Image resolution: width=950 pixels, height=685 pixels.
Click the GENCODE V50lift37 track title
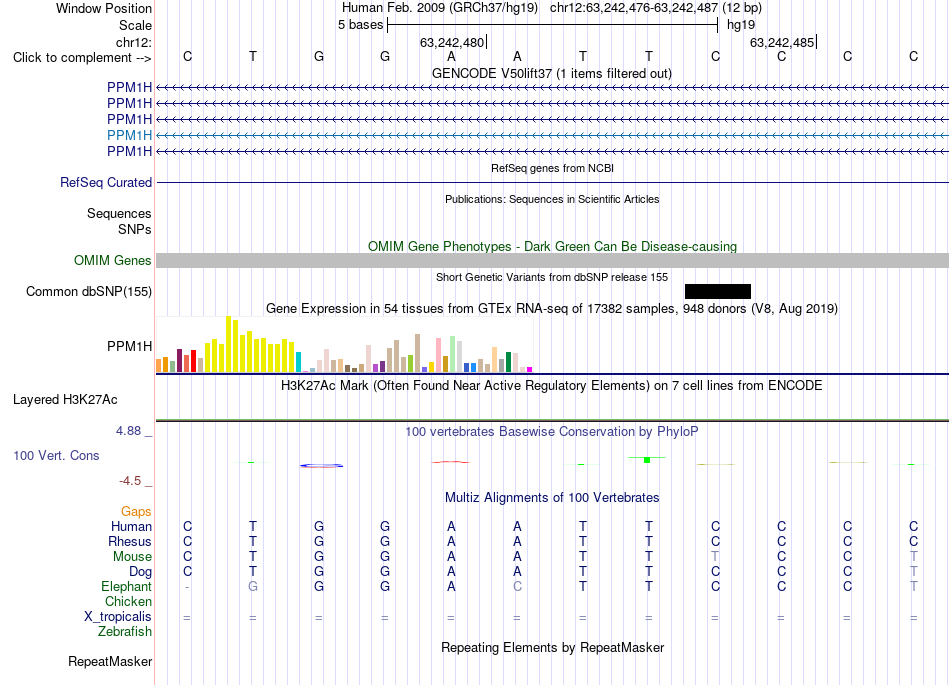552,73
